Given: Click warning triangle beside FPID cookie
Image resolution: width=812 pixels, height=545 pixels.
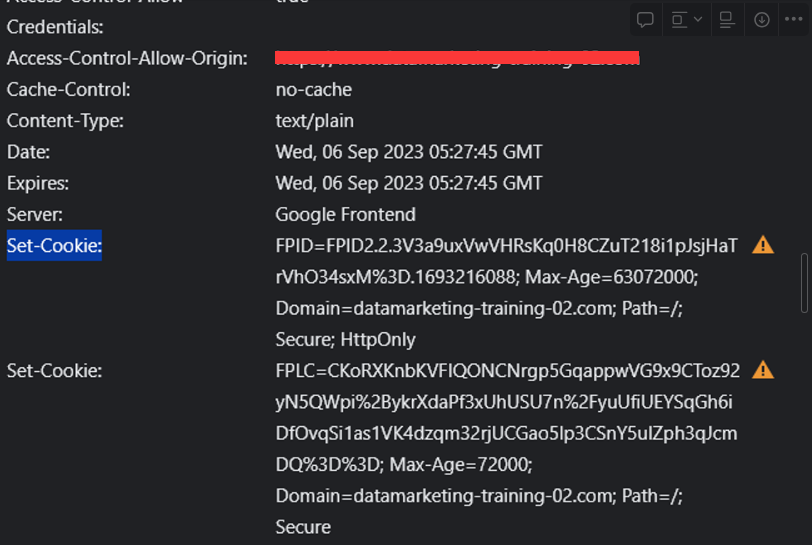Looking at the screenshot, I should click(763, 245).
